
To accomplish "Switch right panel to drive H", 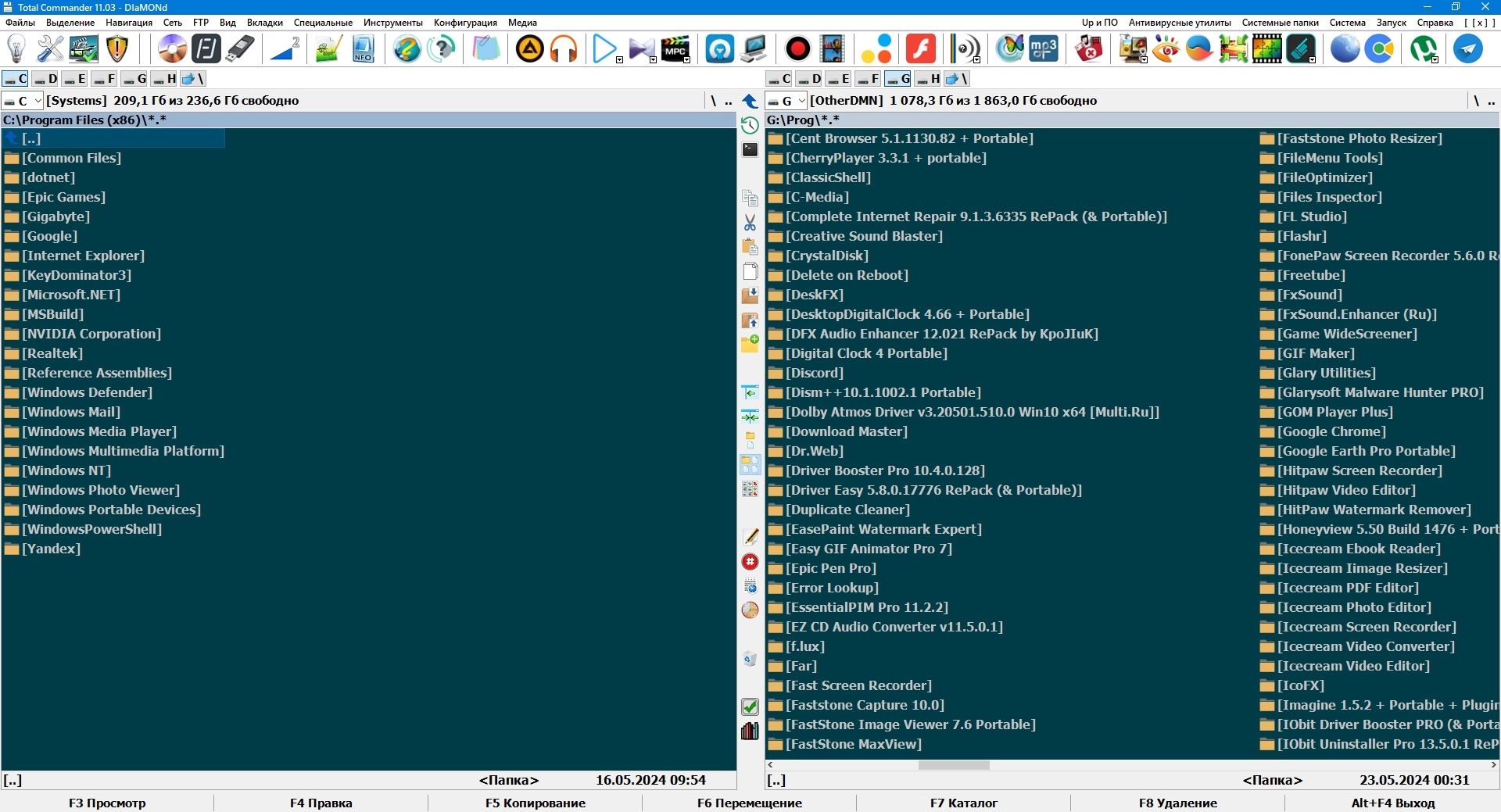I will pyautogui.click(x=928, y=79).
